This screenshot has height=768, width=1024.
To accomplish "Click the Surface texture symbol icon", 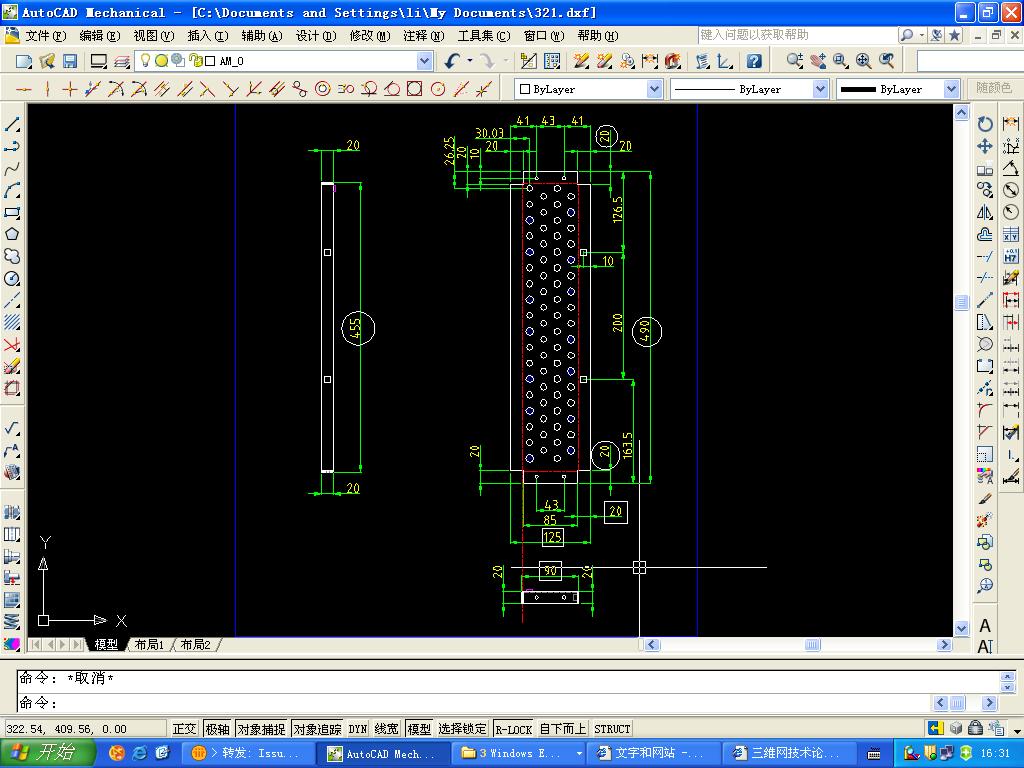I will coord(12,428).
